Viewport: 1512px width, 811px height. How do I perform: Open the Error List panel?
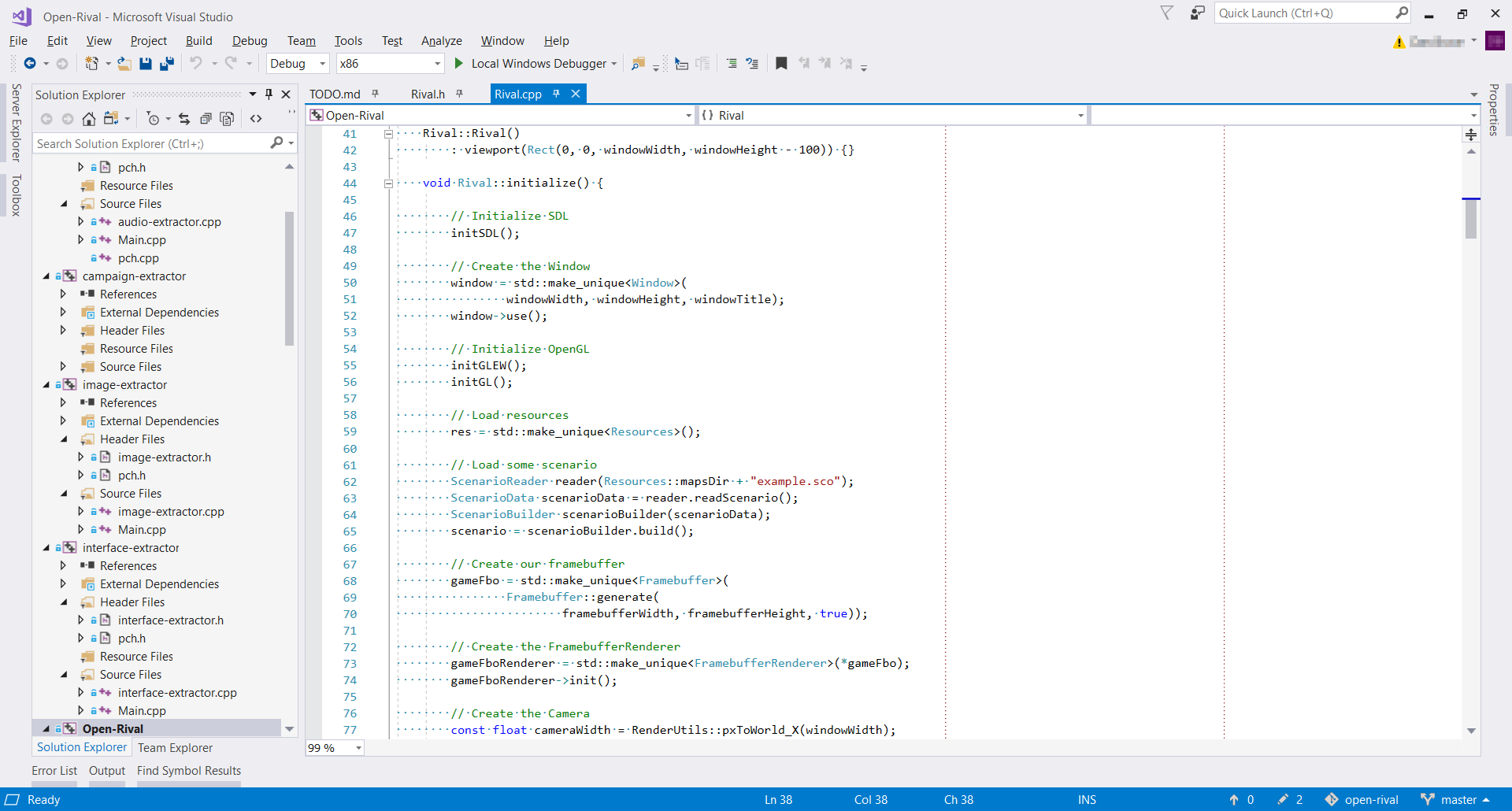[x=54, y=771]
